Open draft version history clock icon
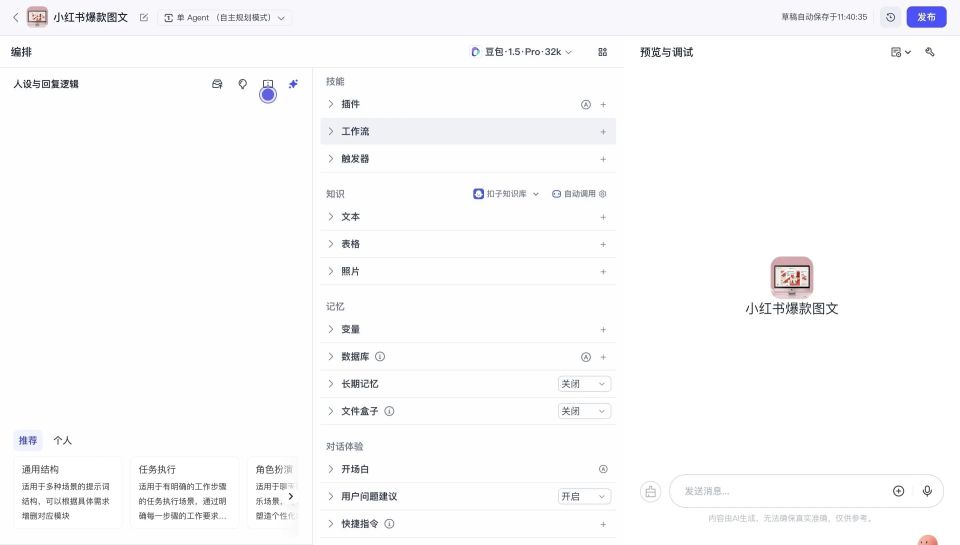Viewport: 960px width, 545px height. (x=890, y=17)
